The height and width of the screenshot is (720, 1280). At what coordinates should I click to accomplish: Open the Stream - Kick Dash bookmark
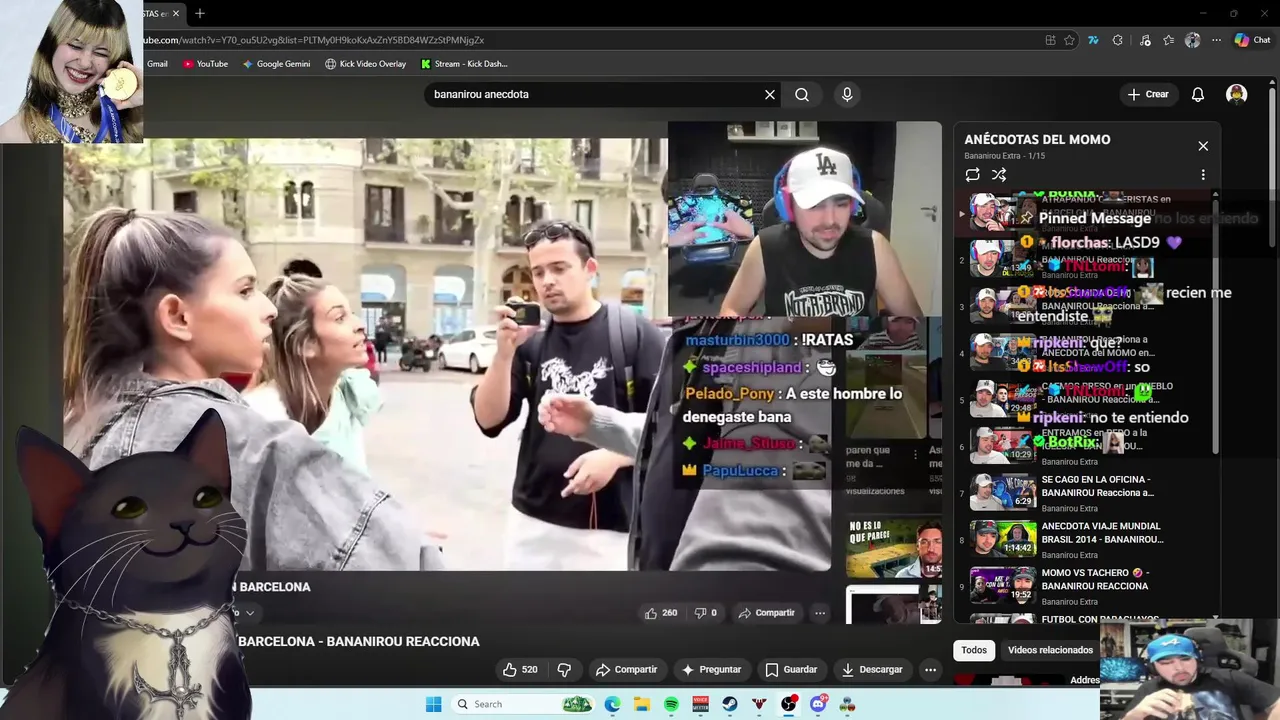click(x=464, y=63)
